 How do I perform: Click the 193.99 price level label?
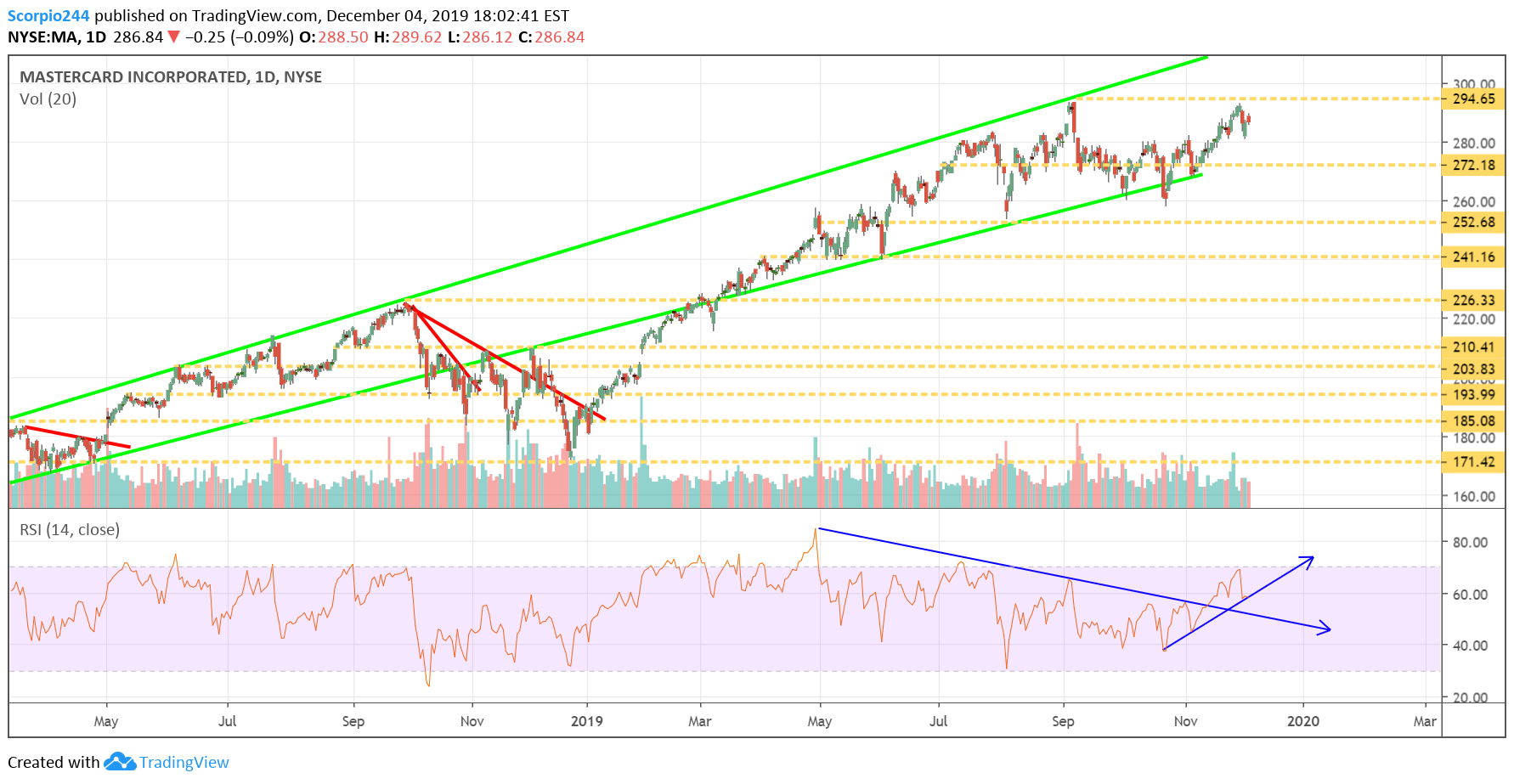(x=1473, y=394)
